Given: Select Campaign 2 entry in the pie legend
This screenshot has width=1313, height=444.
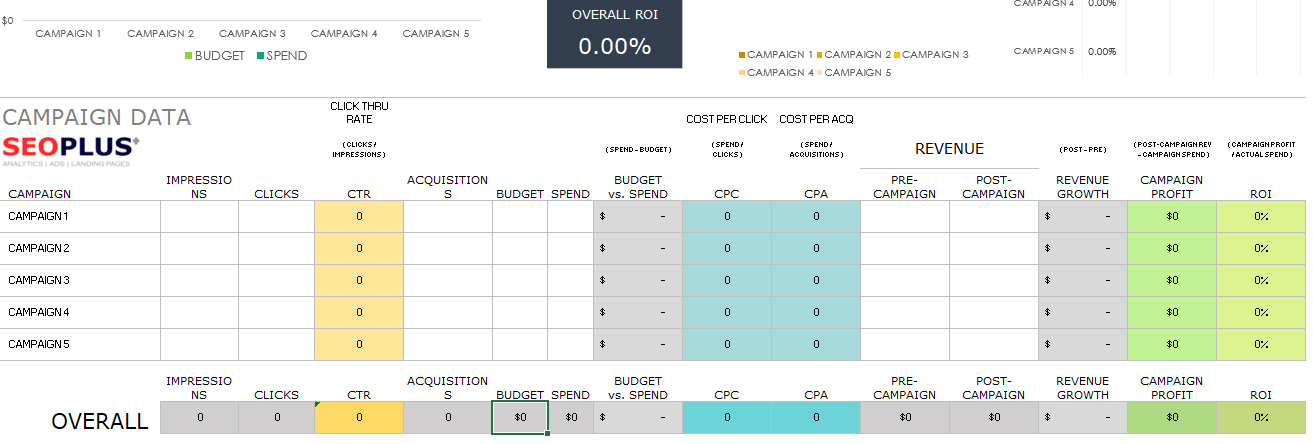Looking at the screenshot, I should (x=821, y=55).
